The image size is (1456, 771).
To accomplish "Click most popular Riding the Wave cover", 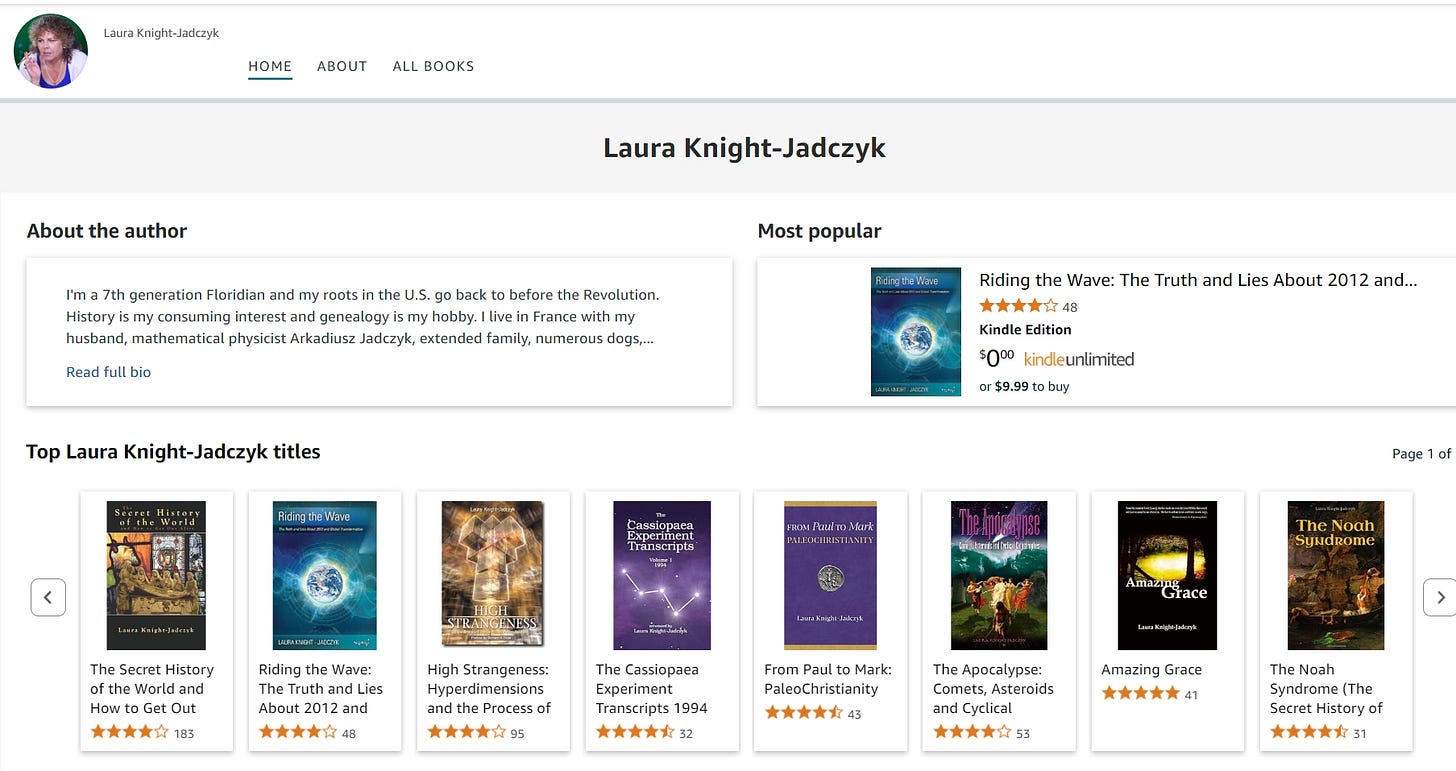I will point(916,331).
